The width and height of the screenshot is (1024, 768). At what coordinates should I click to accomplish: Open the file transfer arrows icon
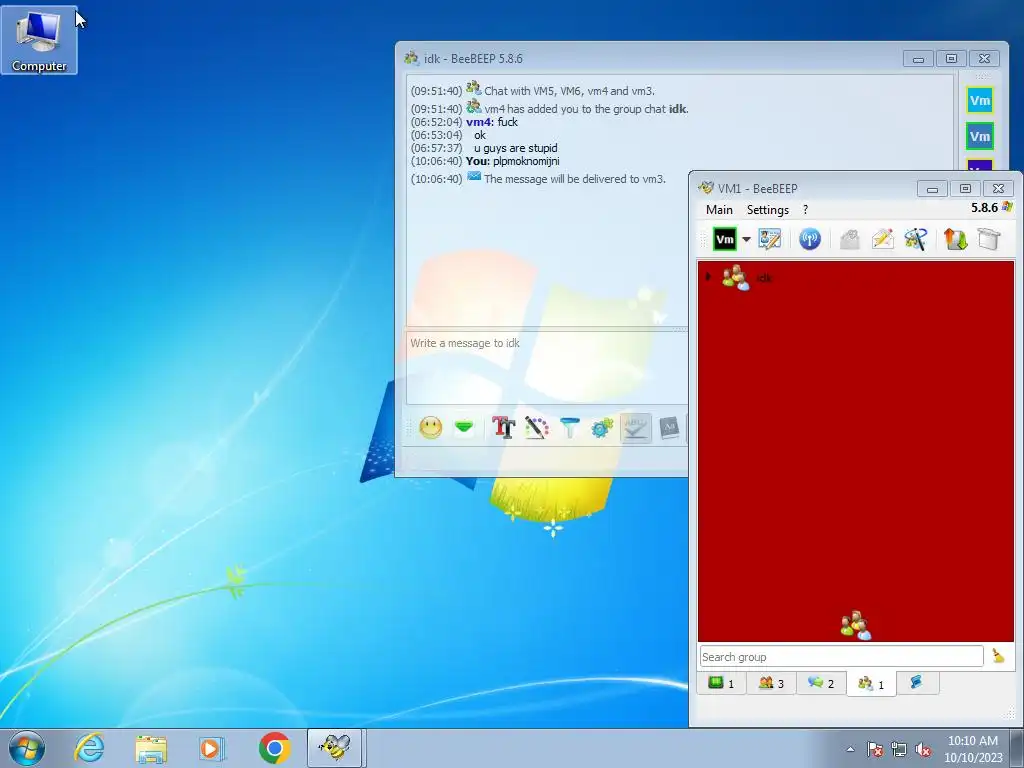(955, 239)
